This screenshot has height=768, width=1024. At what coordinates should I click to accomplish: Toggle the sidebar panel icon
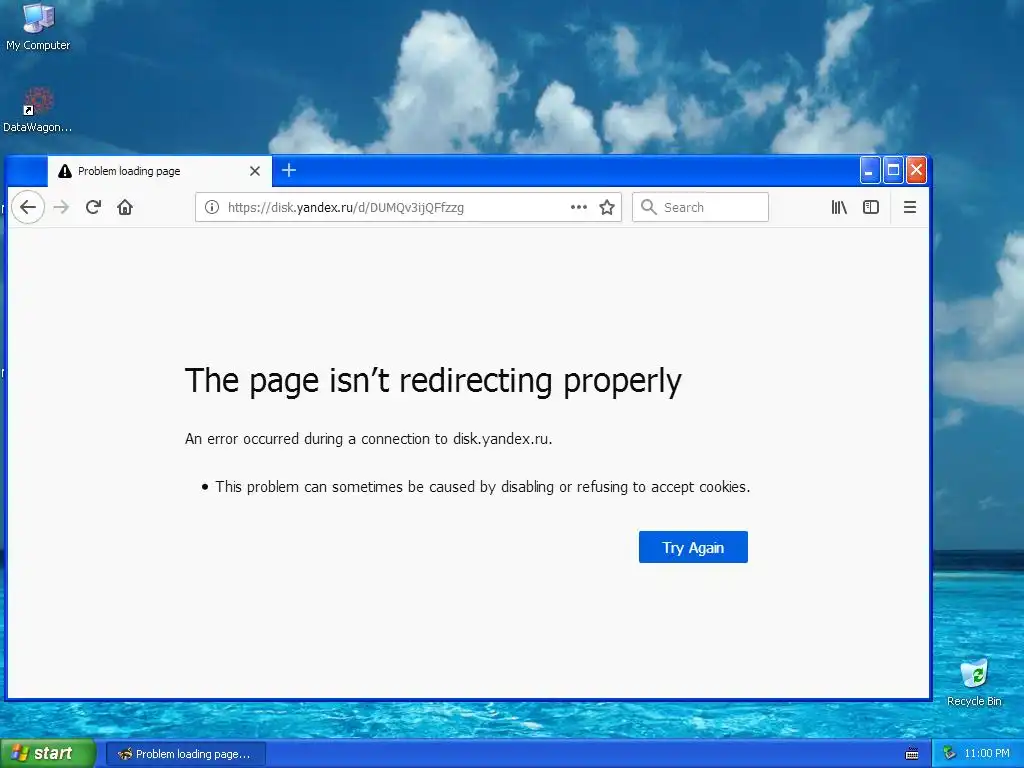point(871,207)
